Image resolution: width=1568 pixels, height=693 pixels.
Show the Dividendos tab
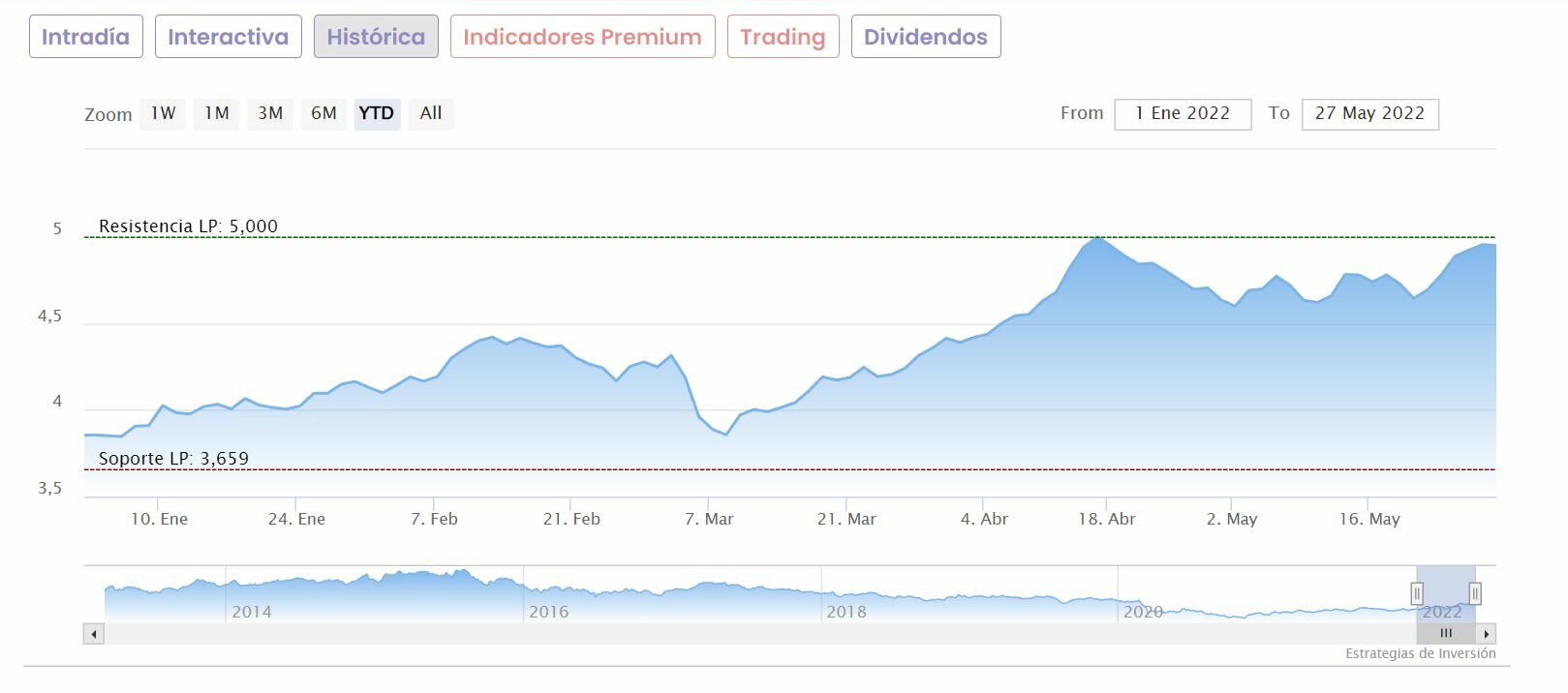[925, 37]
